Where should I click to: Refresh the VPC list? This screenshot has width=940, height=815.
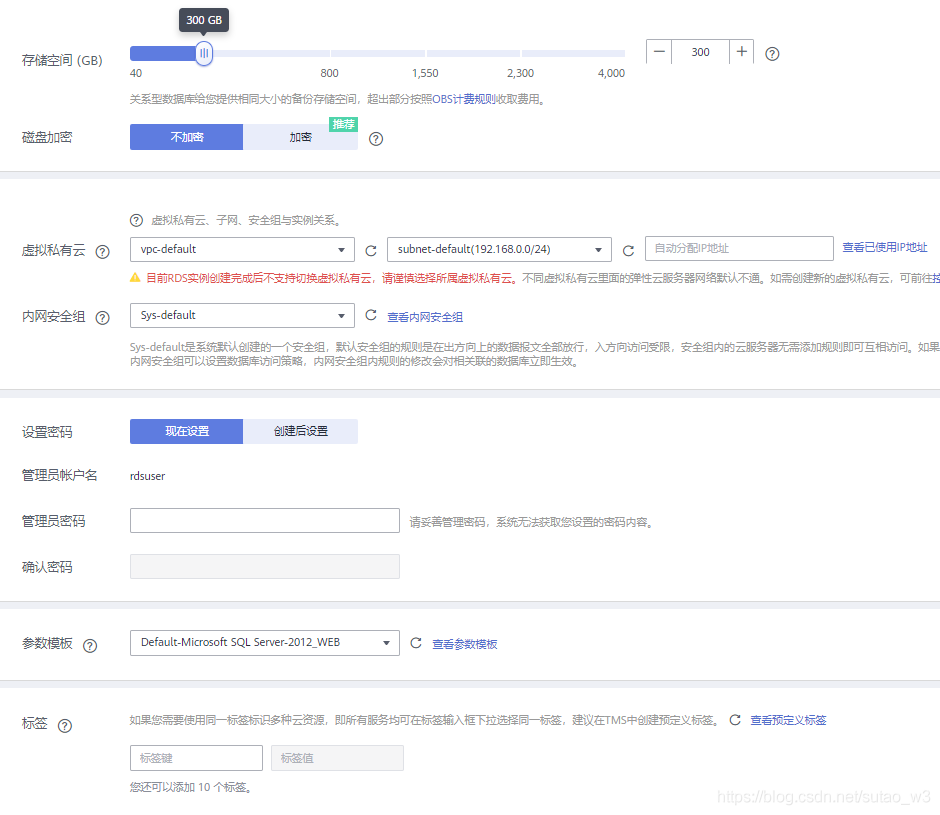point(371,251)
